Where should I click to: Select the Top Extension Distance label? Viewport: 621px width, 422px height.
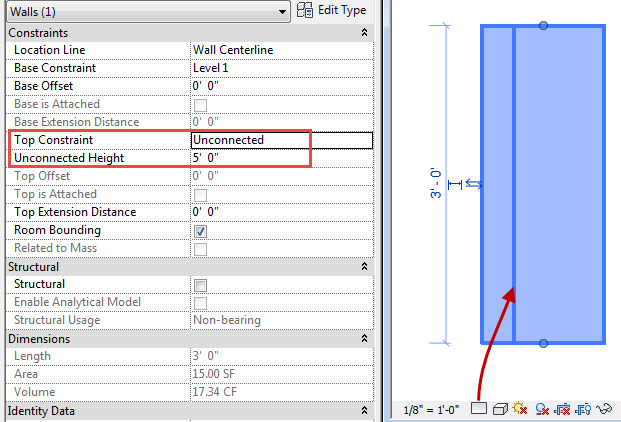(x=75, y=212)
